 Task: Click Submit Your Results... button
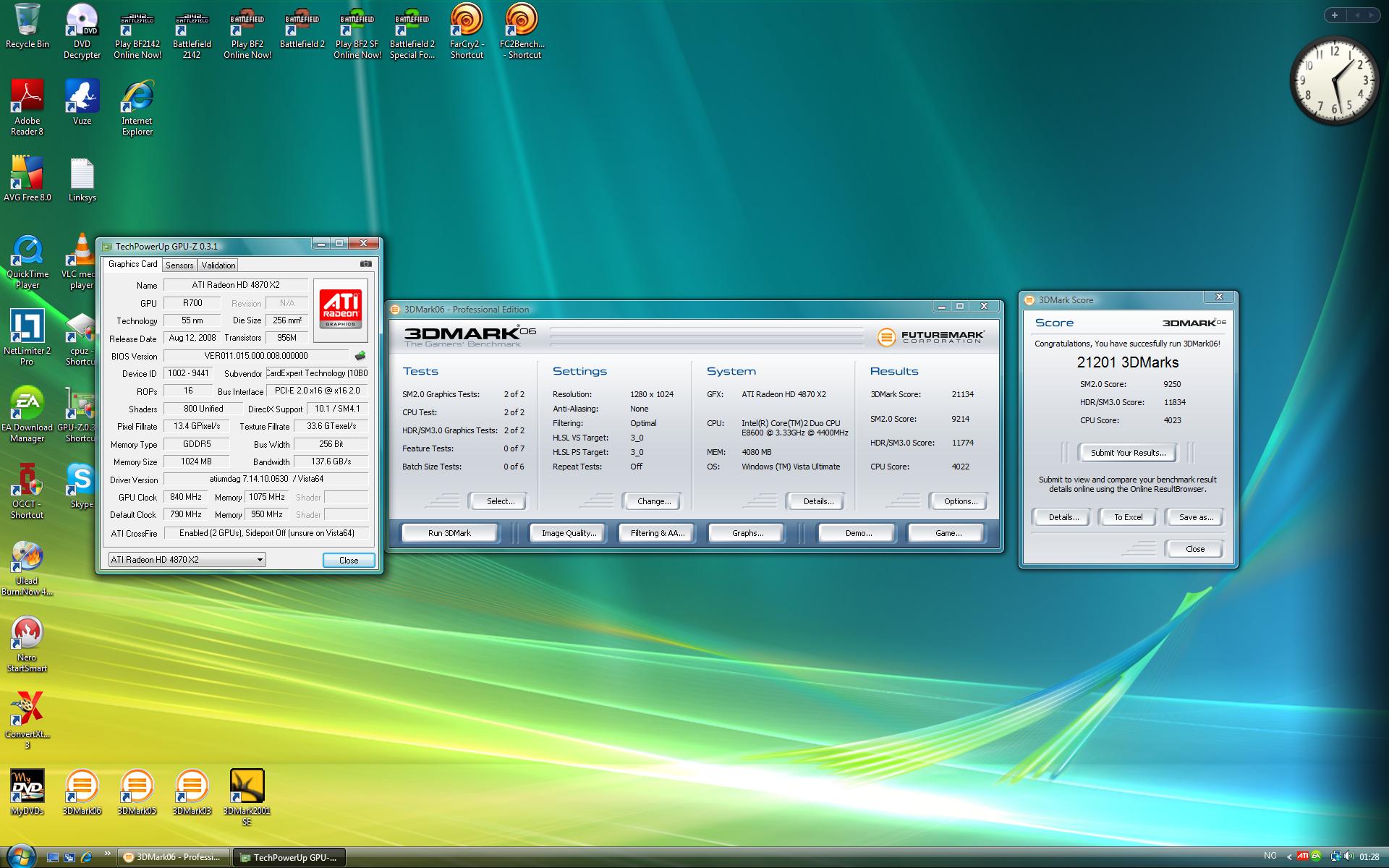coord(1128,453)
